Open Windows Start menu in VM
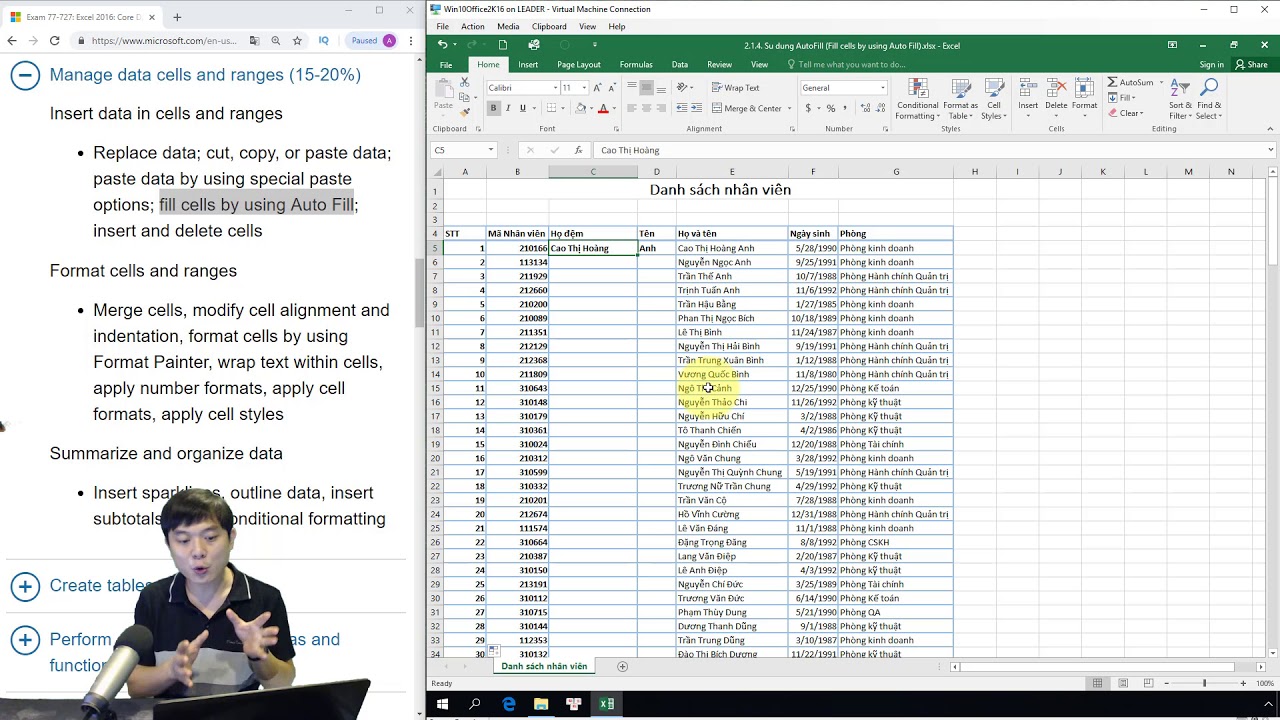1280x720 pixels. point(441,704)
